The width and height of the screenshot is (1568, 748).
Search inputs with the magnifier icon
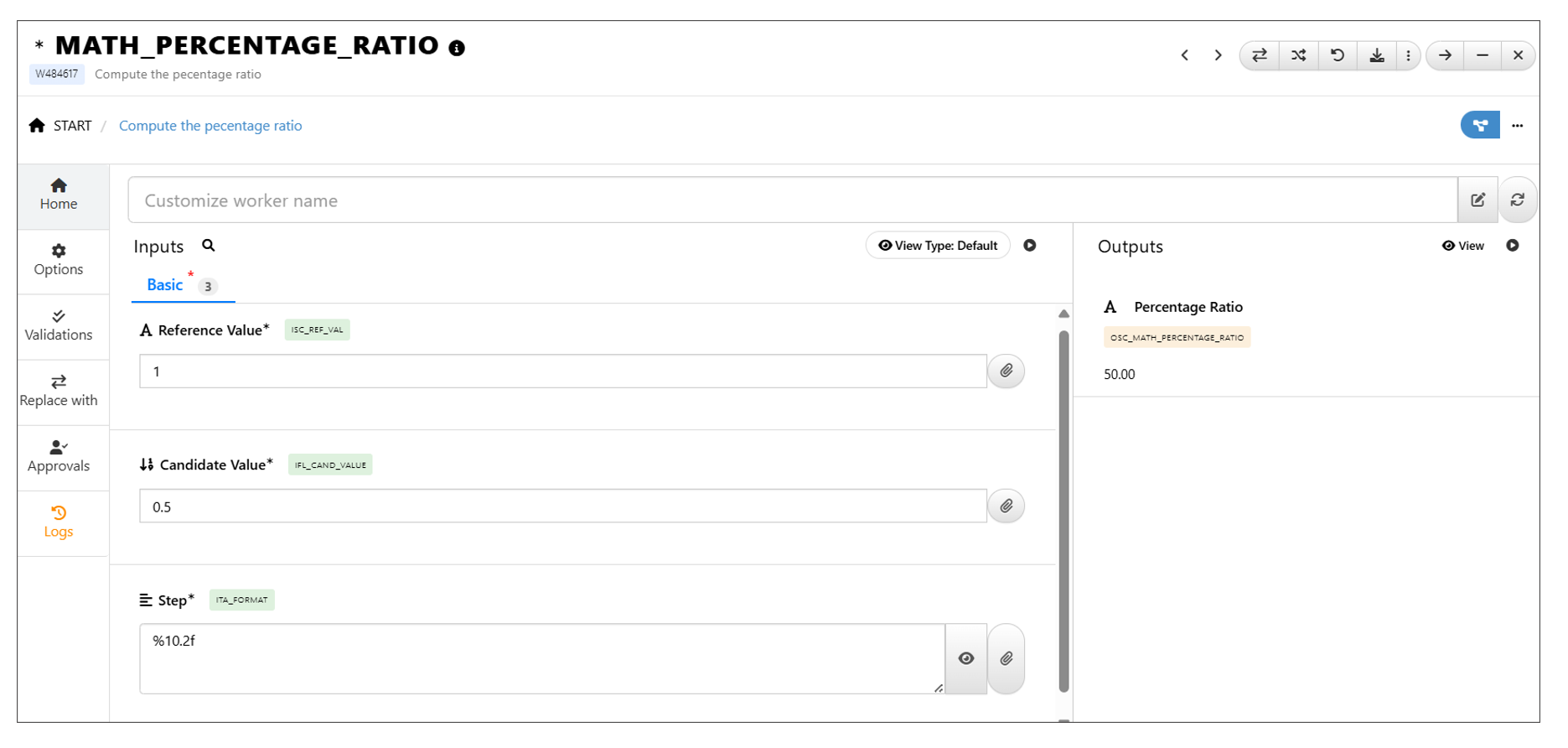(209, 246)
